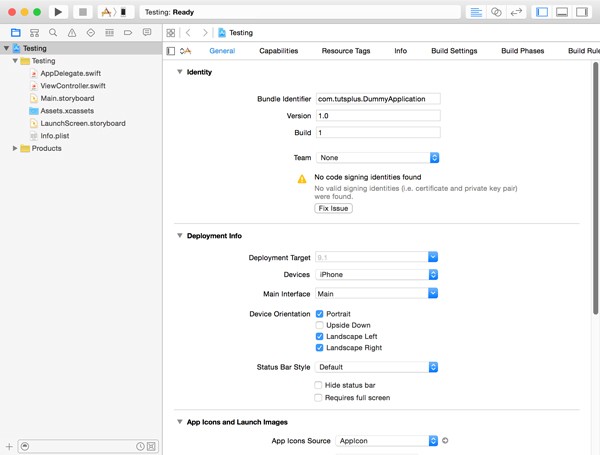Image resolution: width=600 pixels, height=455 pixels.
Task: Select the Project navigator icon
Action: click(16, 33)
